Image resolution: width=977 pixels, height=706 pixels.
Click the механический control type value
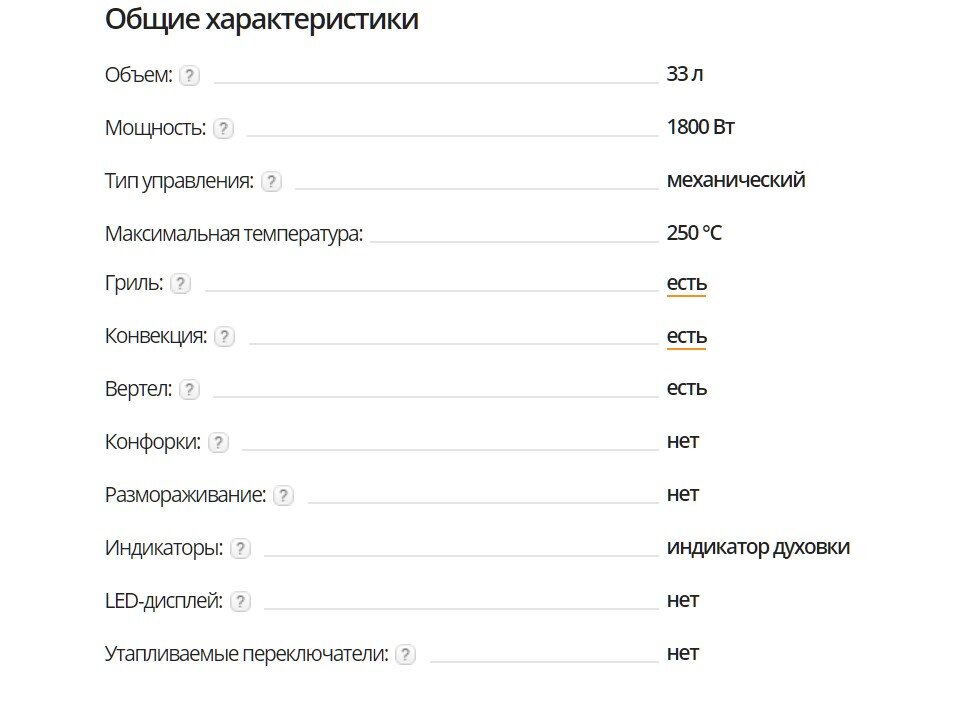pos(736,180)
